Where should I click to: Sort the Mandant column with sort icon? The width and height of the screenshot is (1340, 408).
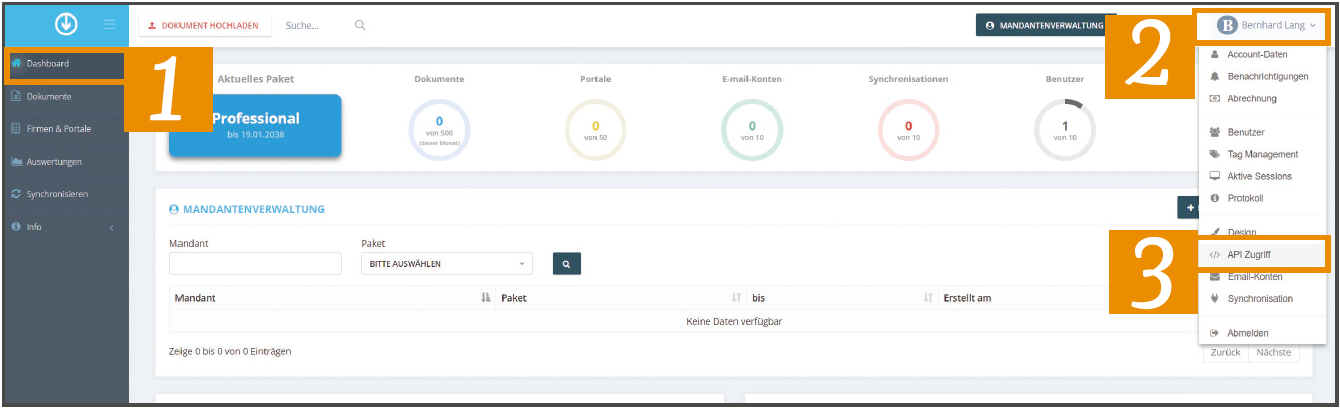[486, 298]
